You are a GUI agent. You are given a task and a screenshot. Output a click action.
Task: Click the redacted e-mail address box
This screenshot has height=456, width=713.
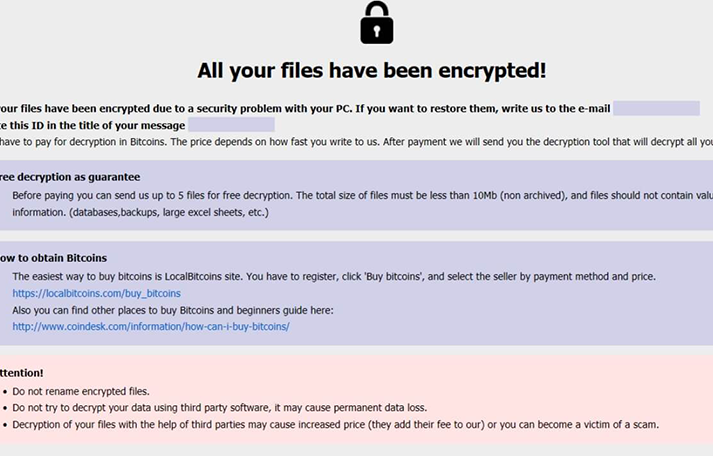click(655, 108)
